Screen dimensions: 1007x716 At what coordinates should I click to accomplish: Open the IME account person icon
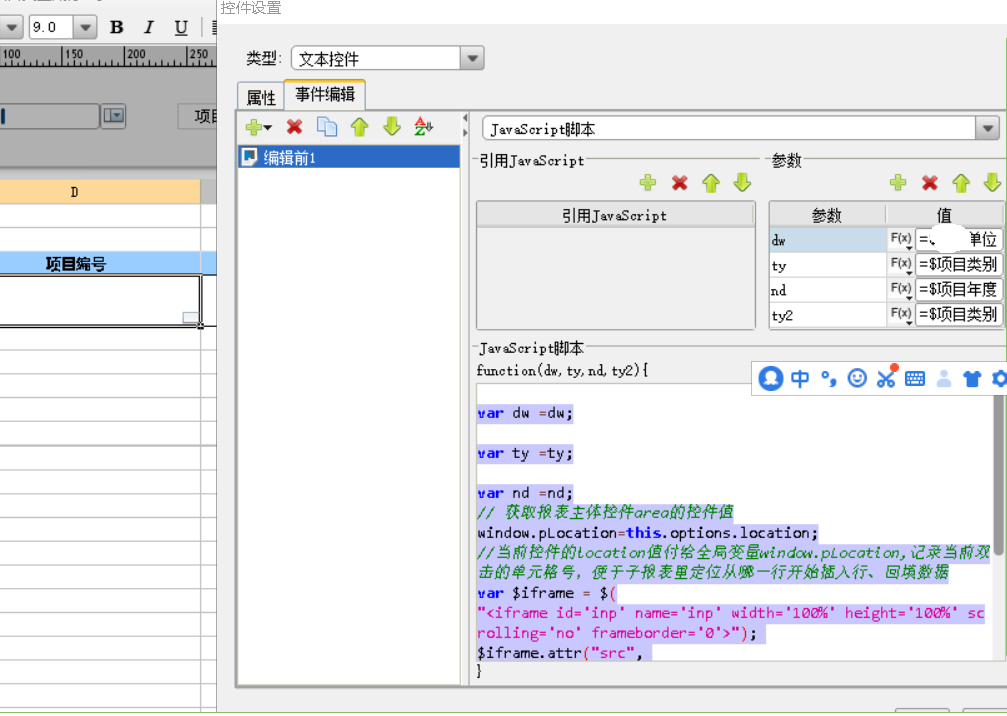pos(943,378)
